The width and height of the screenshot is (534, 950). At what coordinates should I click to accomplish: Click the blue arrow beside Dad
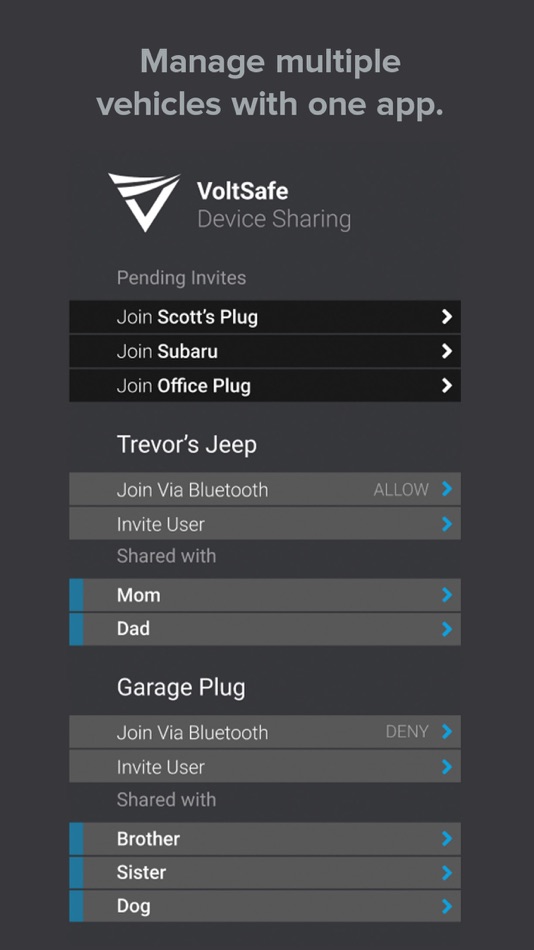(447, 629)
